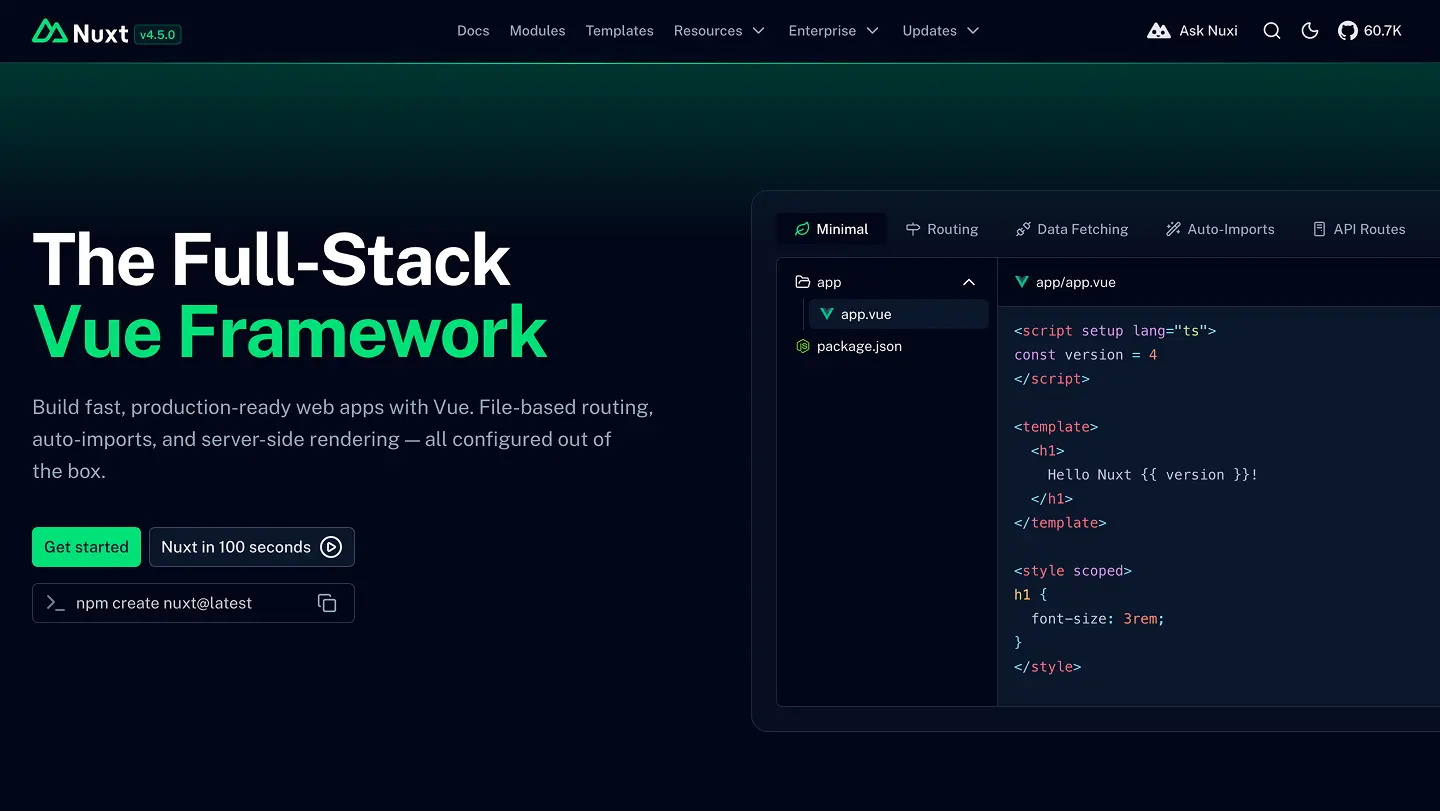Click the Routing signpost icon

[x=913, y=229]
